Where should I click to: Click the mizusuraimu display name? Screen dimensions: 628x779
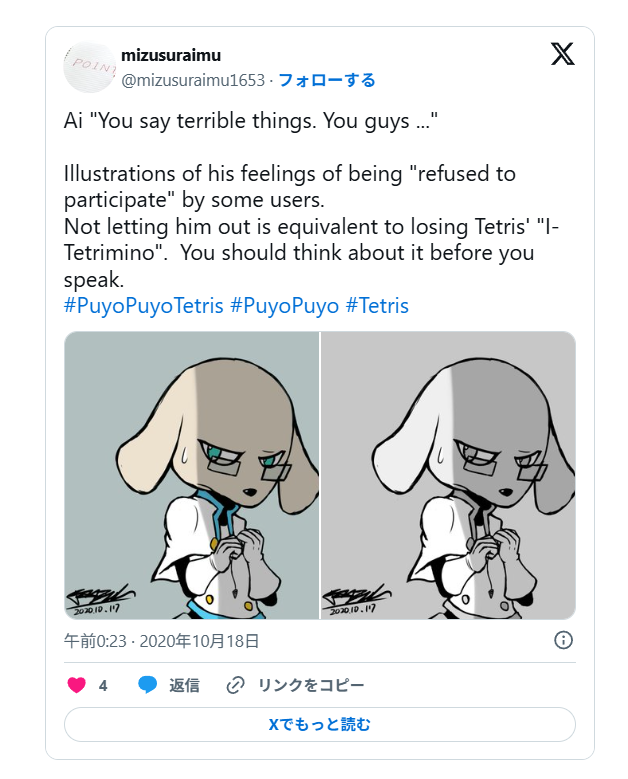coord(170,55)
